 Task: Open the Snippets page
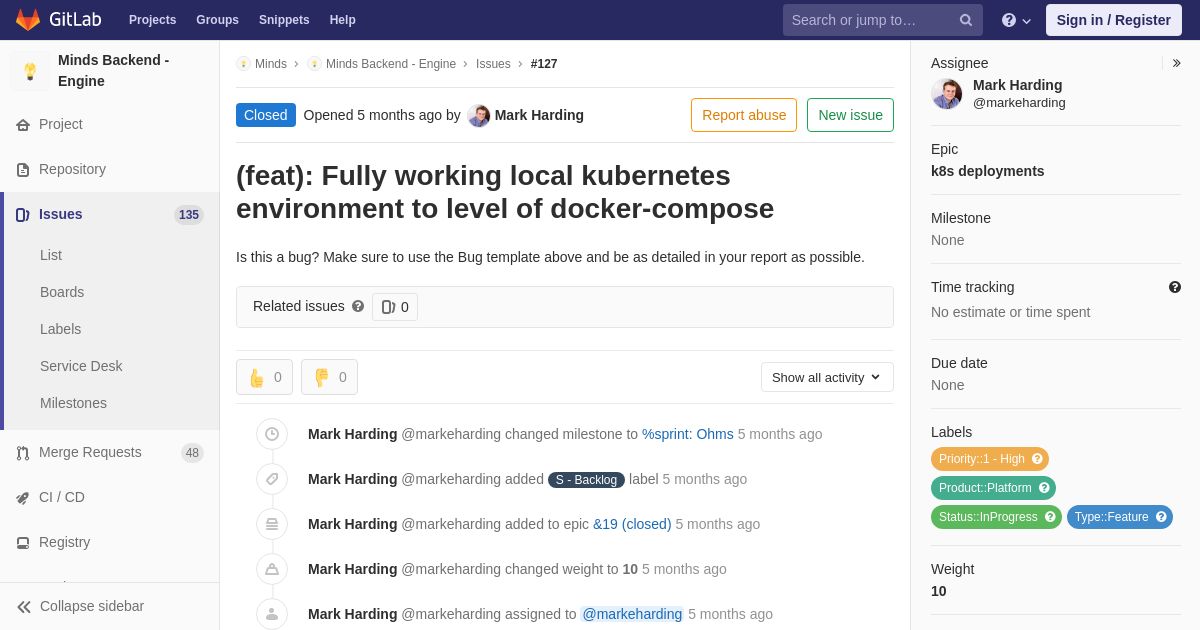pyautogui.click(x=284, y=20)
